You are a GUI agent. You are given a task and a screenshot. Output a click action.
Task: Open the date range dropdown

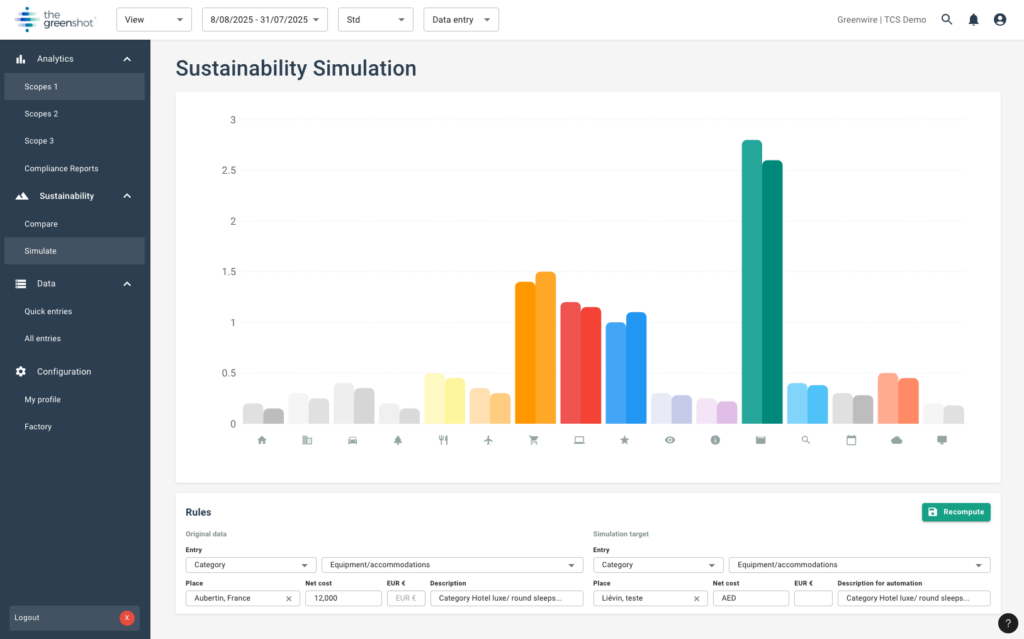coord(264,20)
